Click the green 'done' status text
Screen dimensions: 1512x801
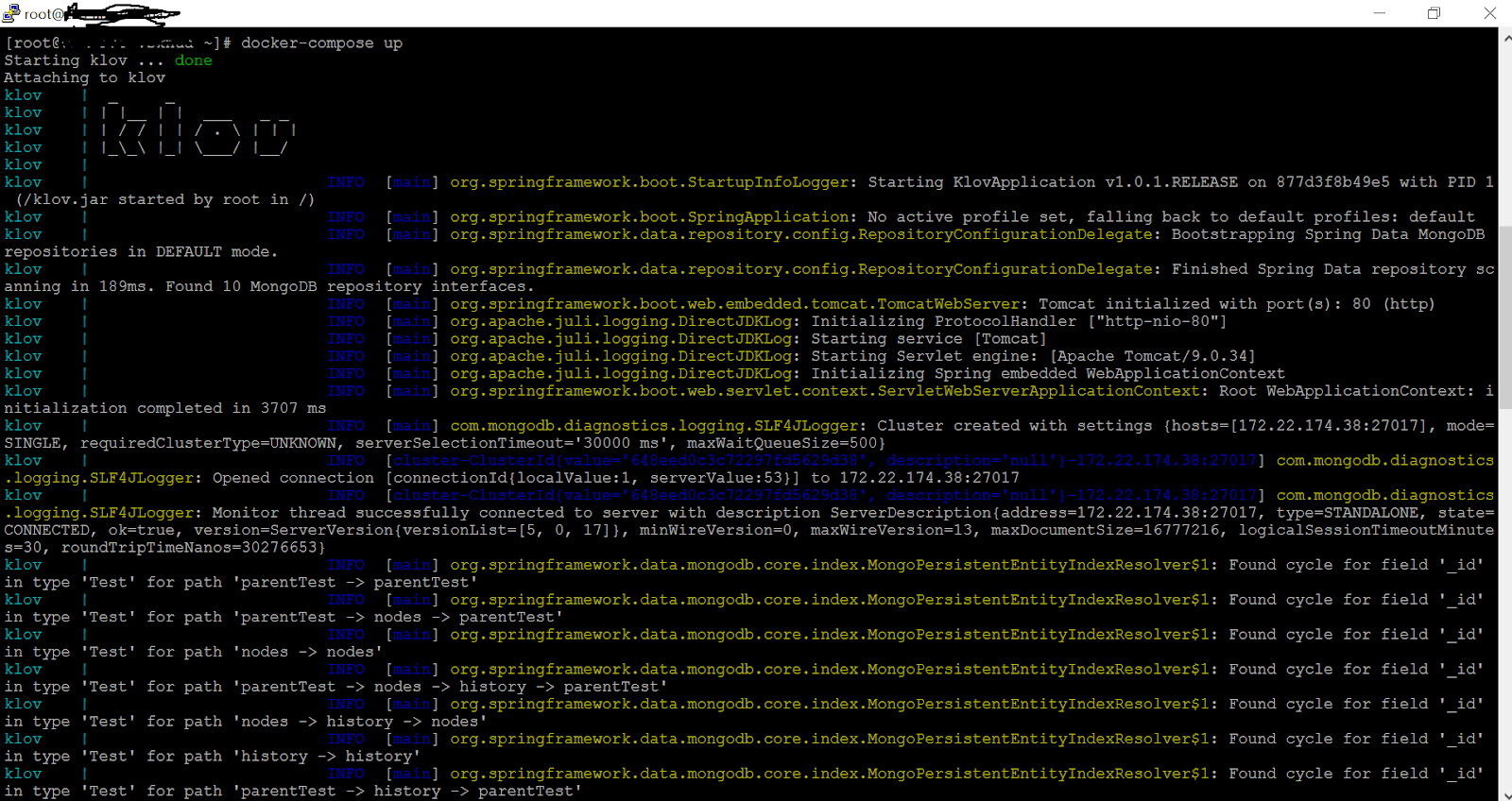193,60
